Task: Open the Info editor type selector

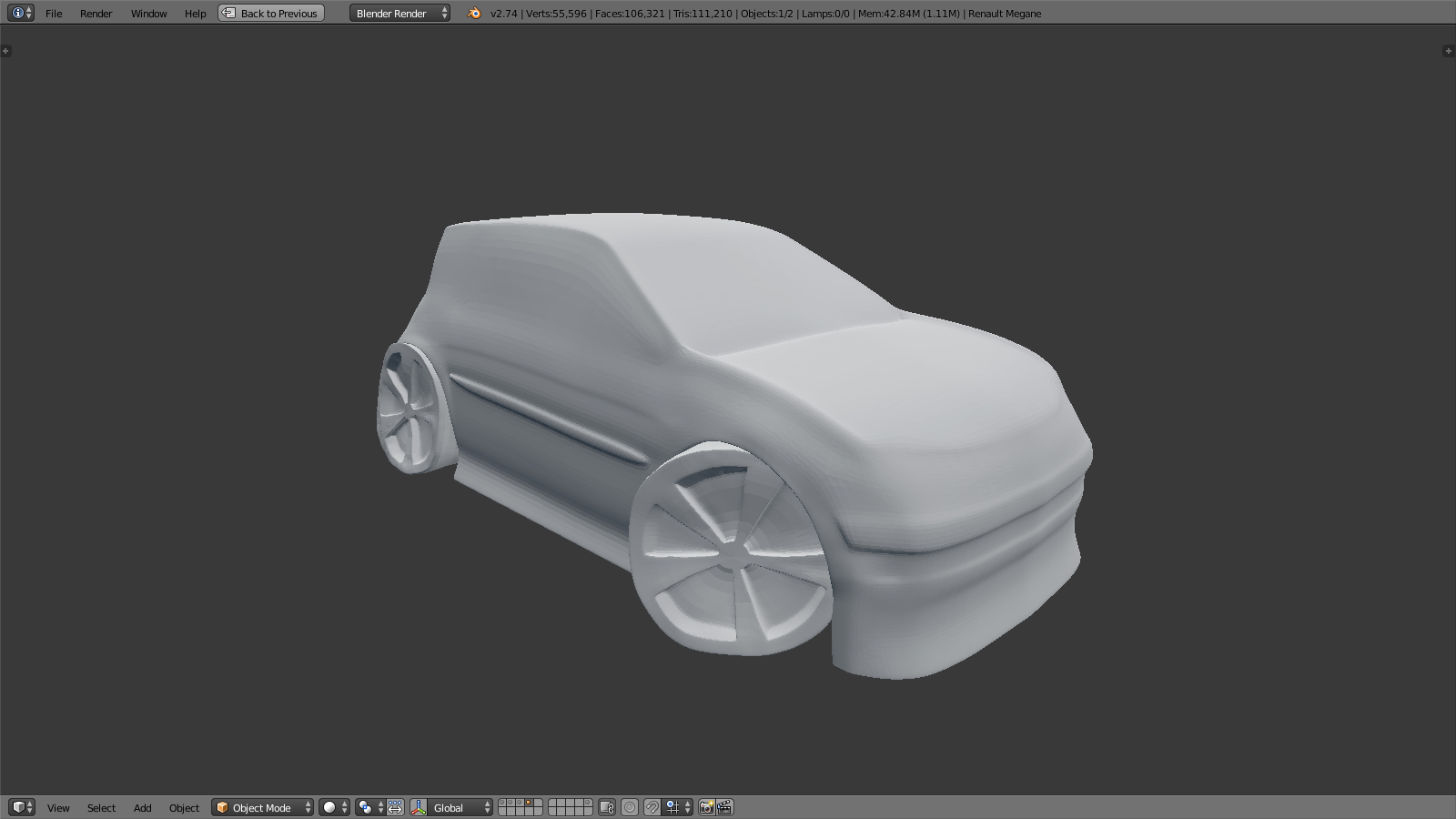Action: (21, 13)
